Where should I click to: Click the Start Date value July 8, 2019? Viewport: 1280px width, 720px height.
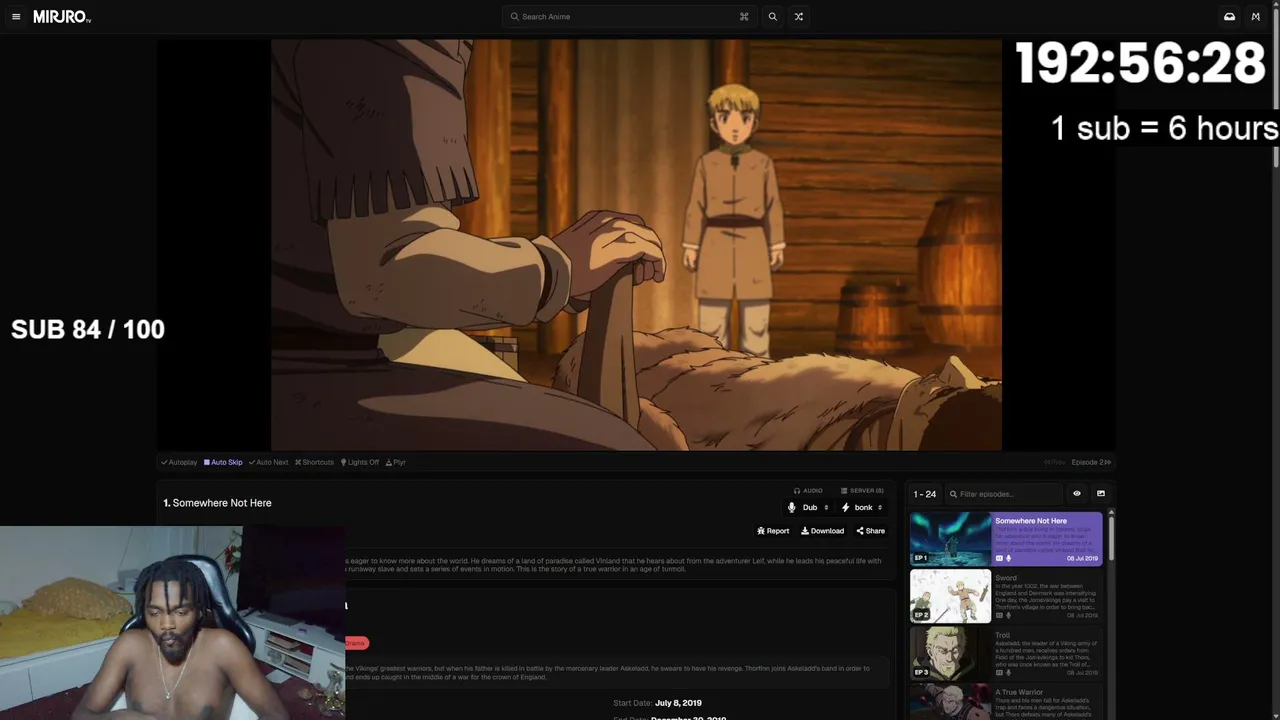(x=678, y=703)
